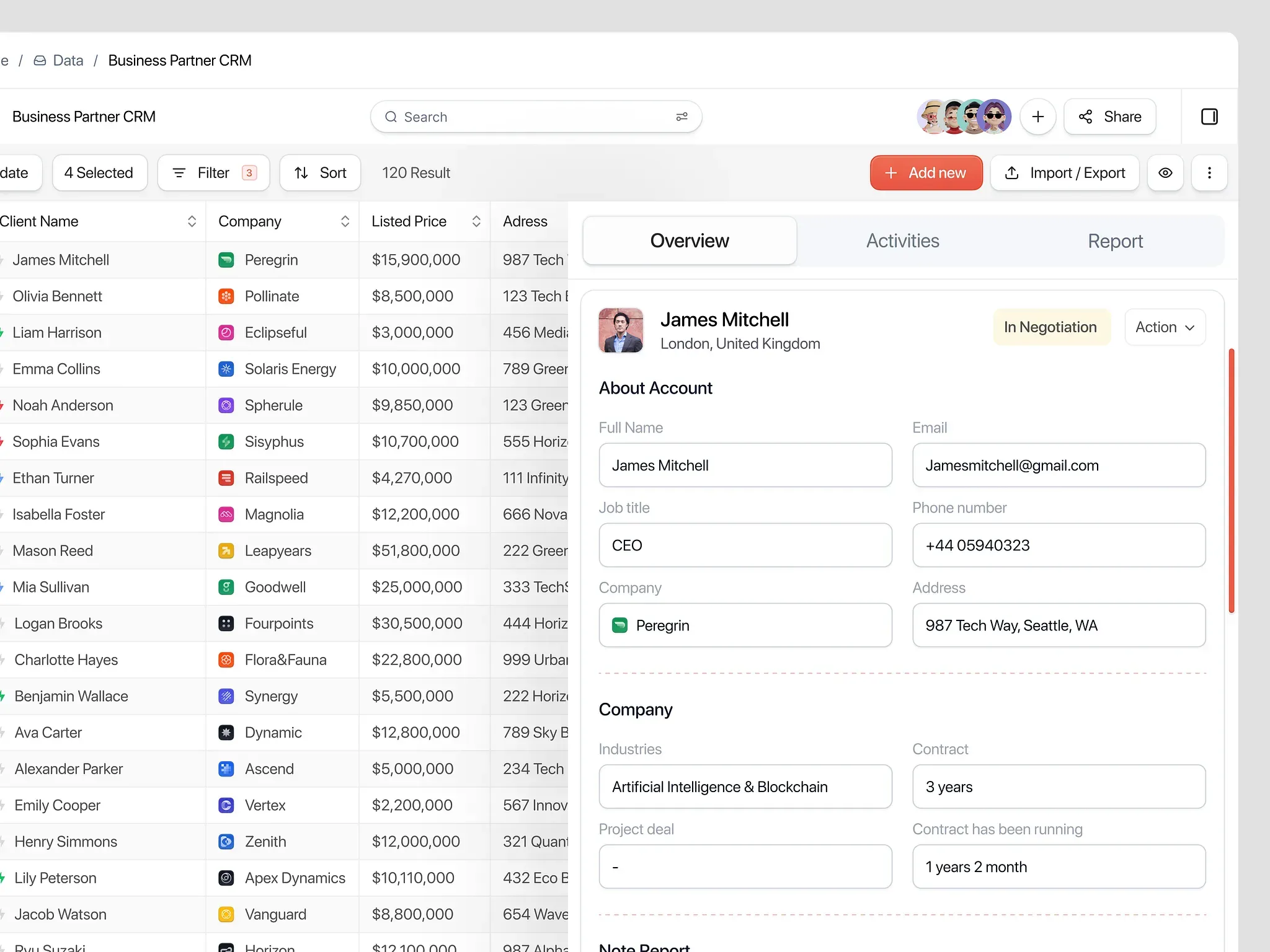Click the plus icon beside avatars
1270x952 pixels.
click(1037, 117)
